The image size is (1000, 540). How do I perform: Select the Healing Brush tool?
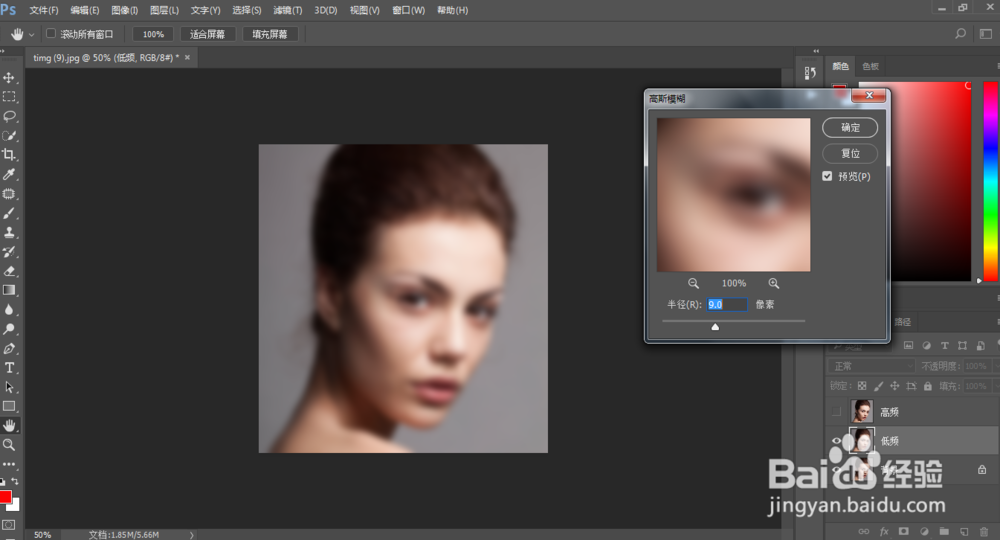coord(9,194)
